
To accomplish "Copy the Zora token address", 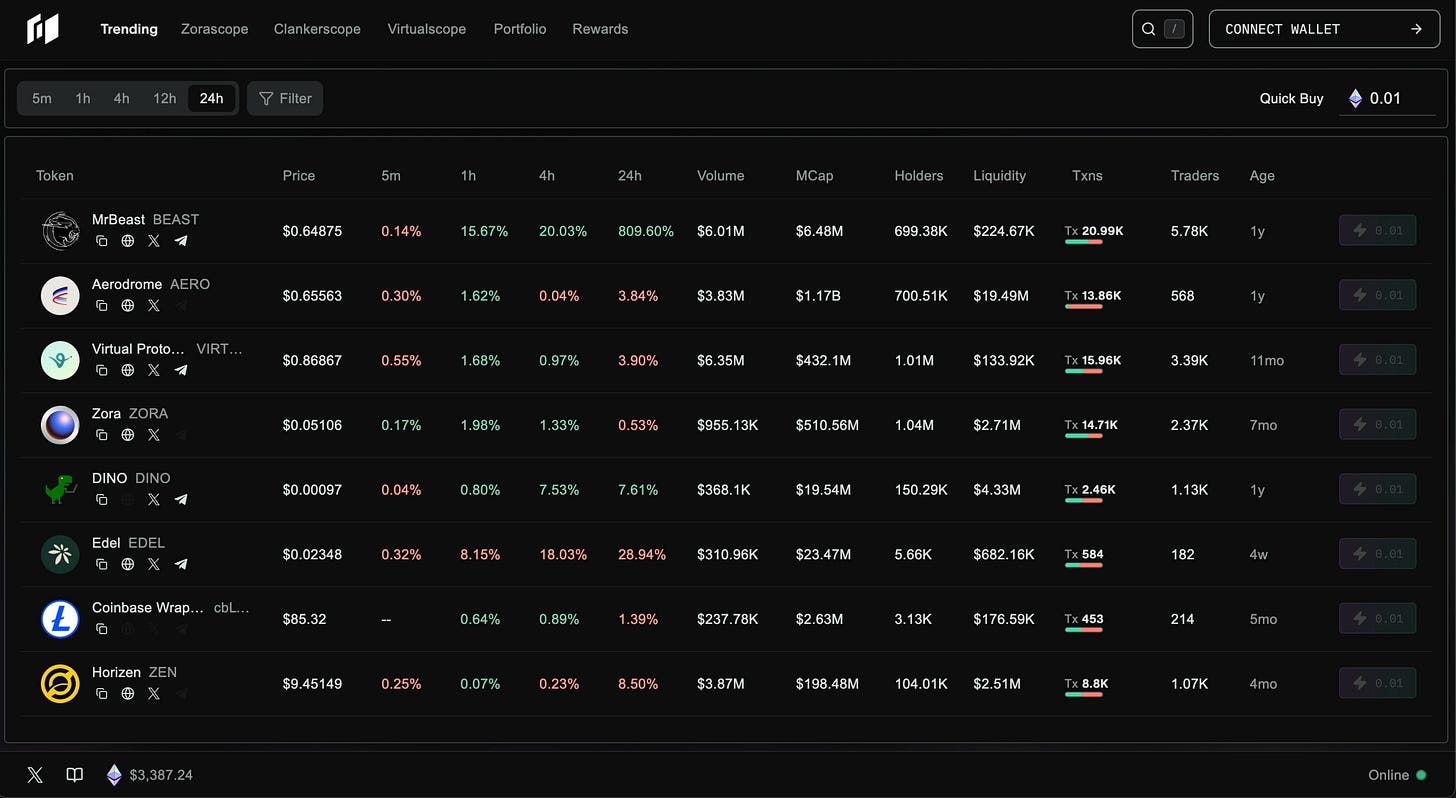I will (102, 435).
